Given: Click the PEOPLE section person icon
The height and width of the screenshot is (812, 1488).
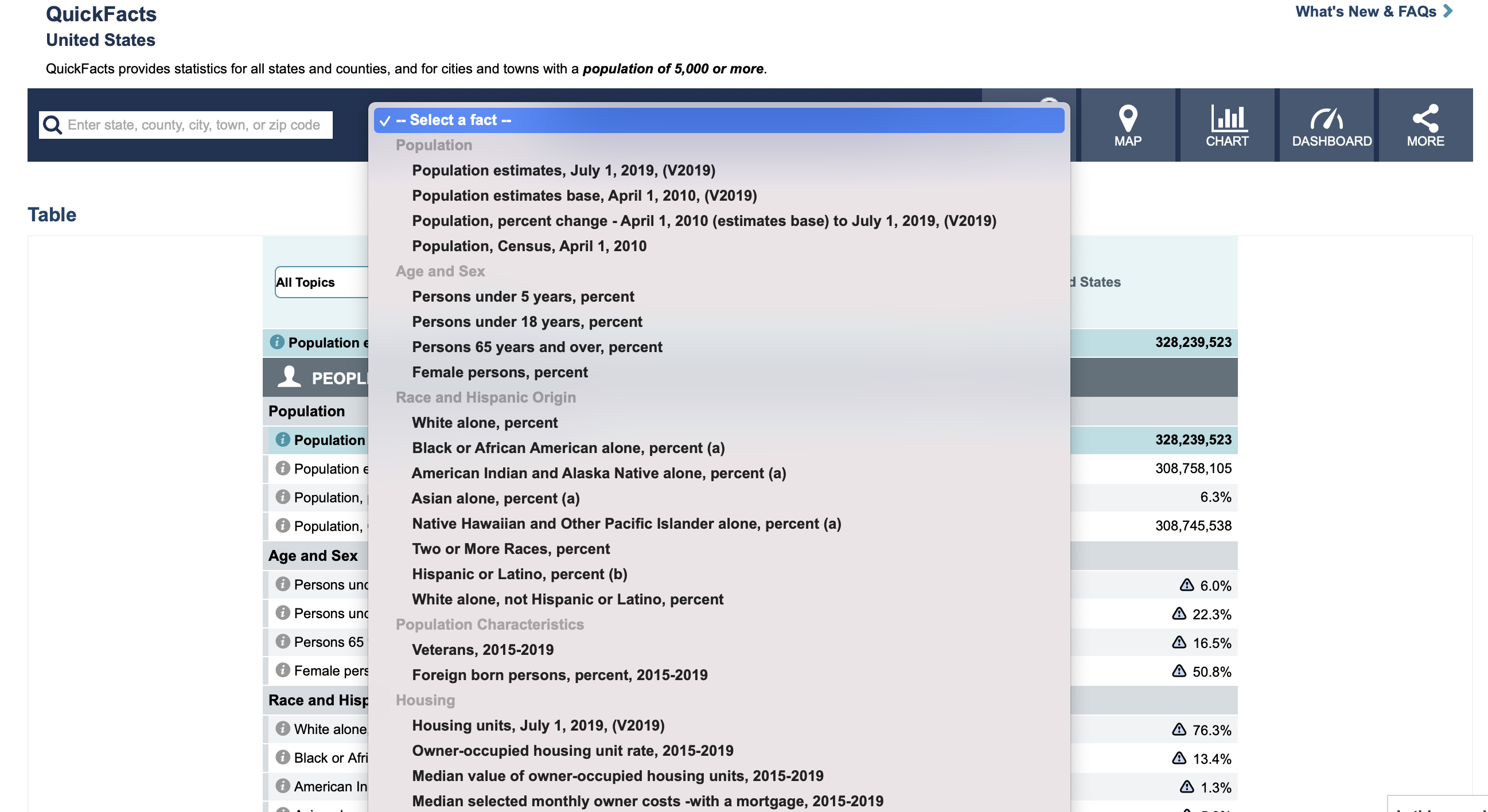Looking at the screenshot, I should 290,377.
